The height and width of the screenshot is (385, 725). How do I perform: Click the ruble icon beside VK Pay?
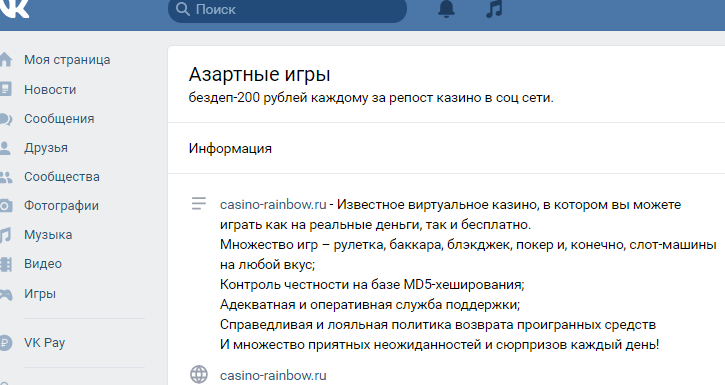pos(6,343)
